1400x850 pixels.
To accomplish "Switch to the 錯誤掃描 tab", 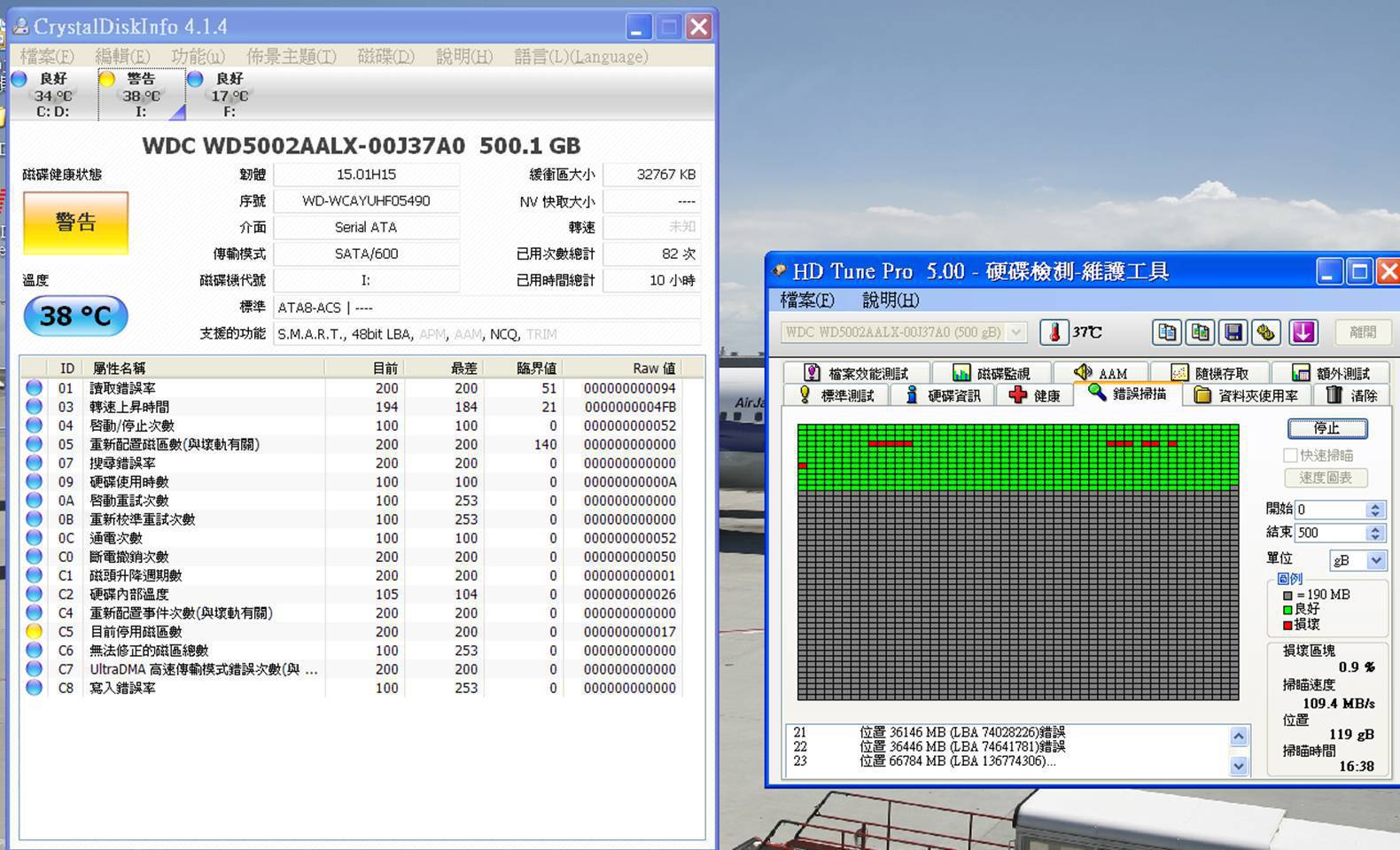I will [1128, 394].
